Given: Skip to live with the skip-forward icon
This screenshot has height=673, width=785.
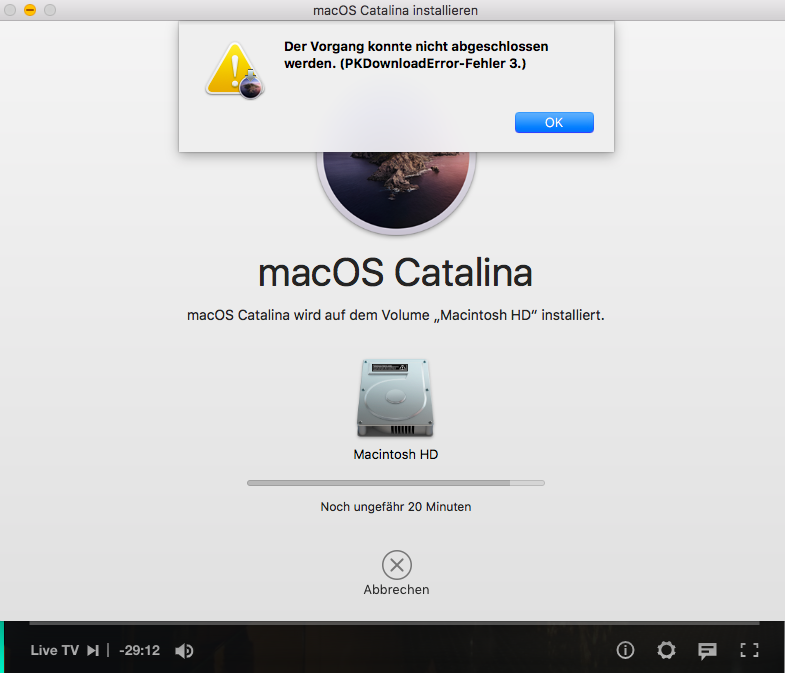Looking at the screenshot, I should tap(93, 650).
